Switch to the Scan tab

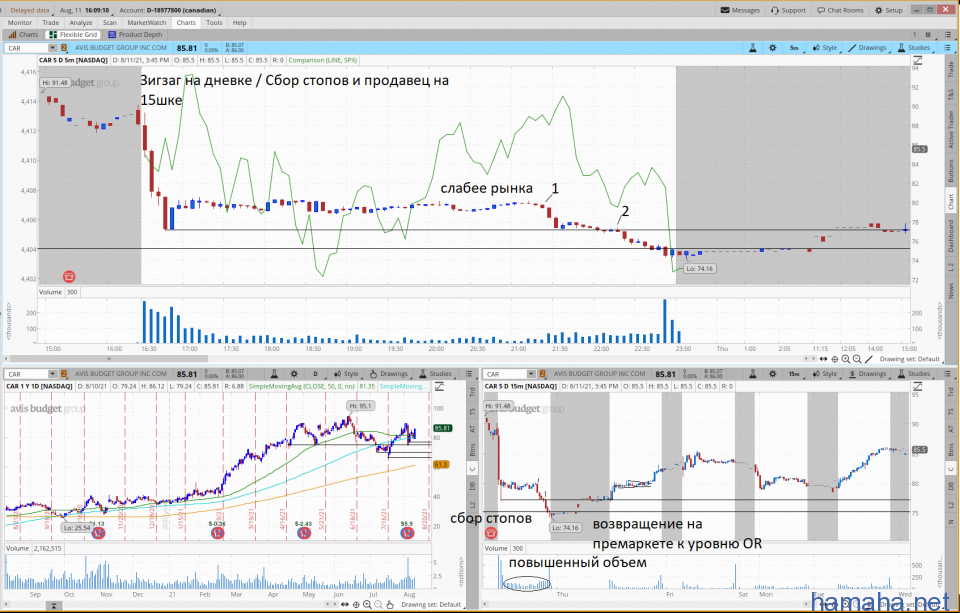coord(110,23)
